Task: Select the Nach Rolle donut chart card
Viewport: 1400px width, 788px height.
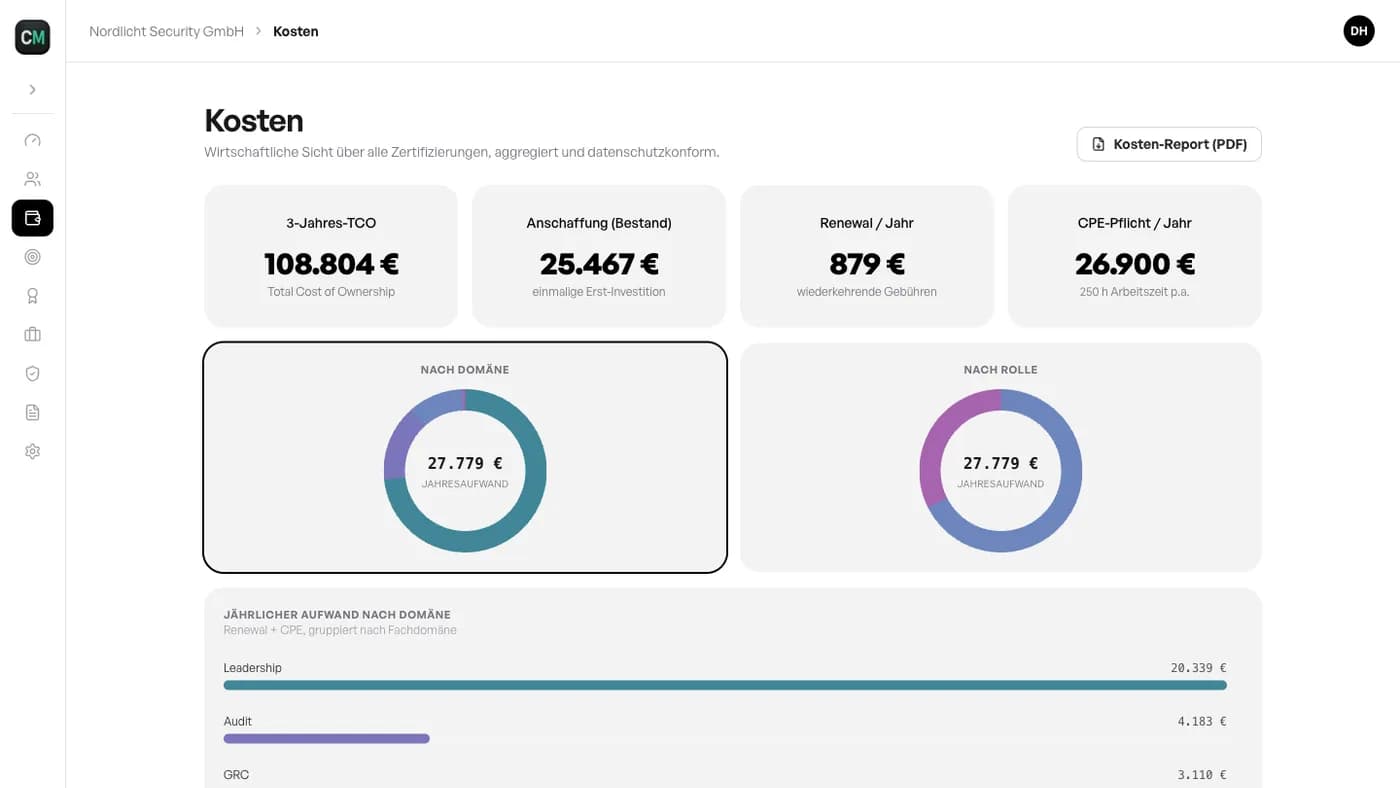Action: point(1001,458)
